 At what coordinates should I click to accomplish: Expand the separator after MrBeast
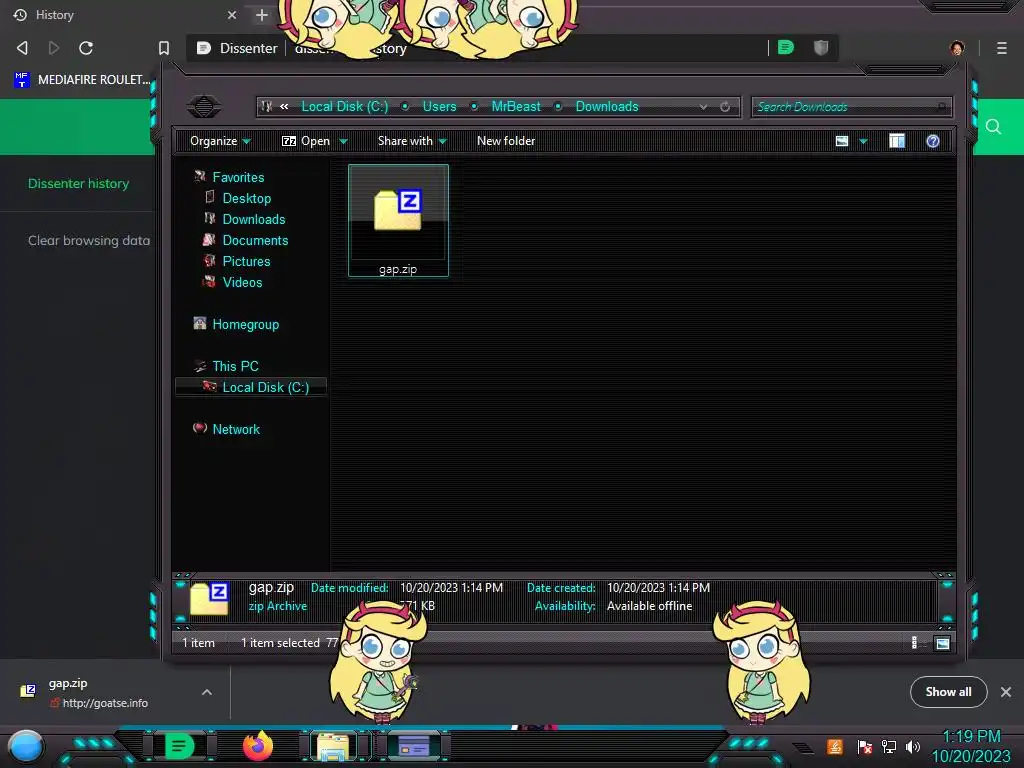pos(558,106)
